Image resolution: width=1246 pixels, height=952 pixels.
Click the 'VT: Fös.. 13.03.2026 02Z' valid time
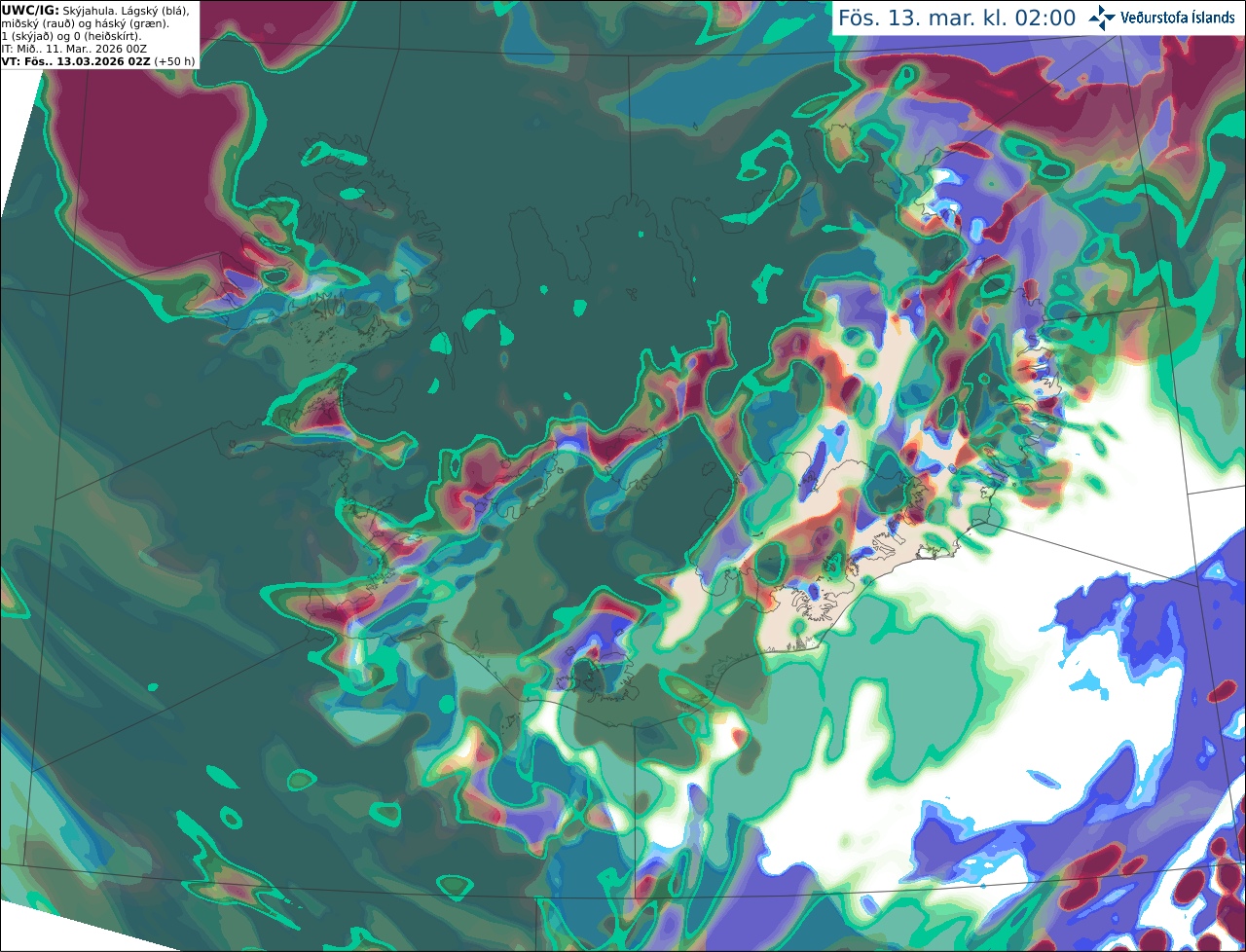tap(75, 61)
